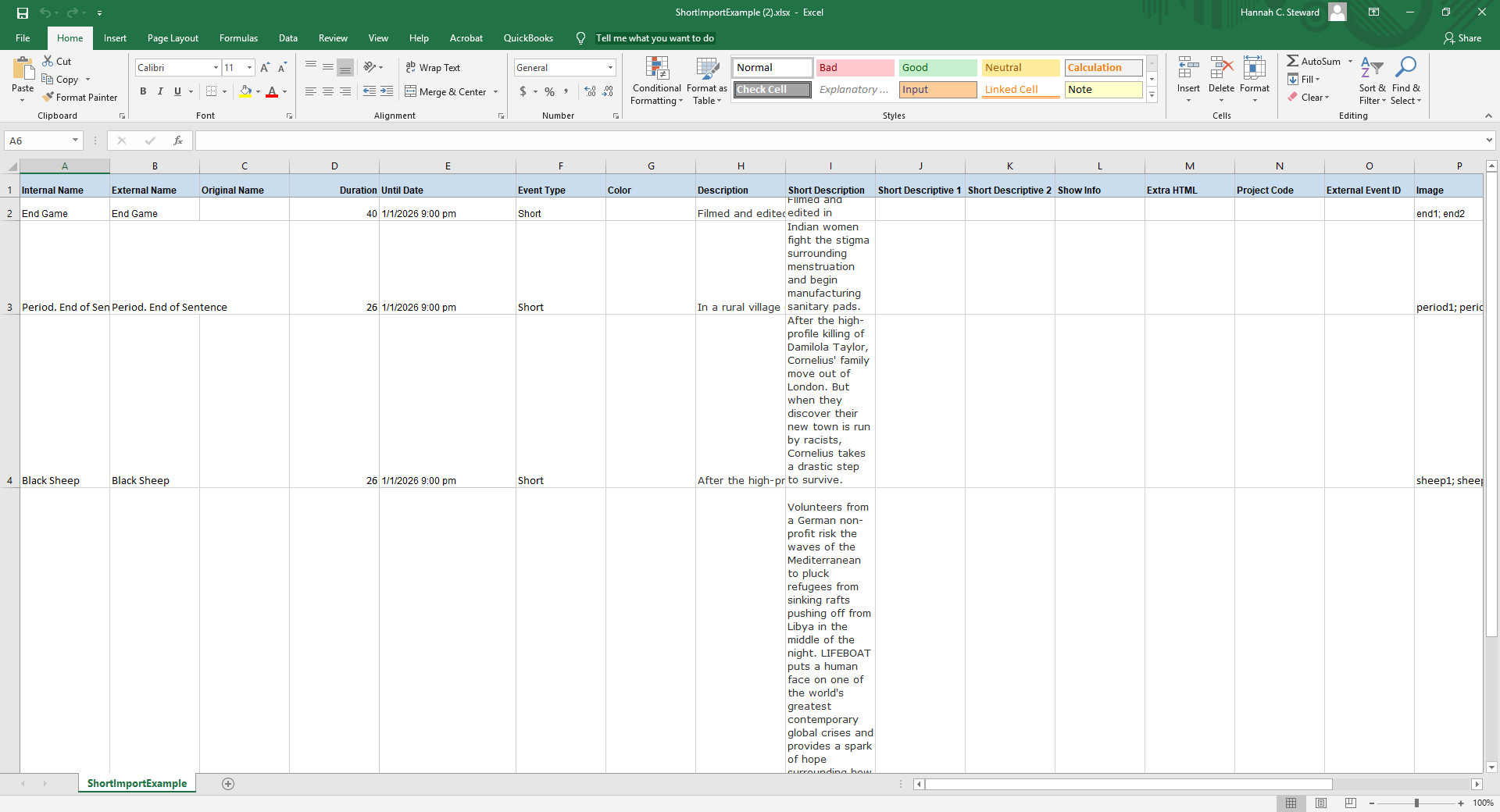Click Find & Select button
The height and width of the screenshot is (812, 1500).
tap(1405, 80)
